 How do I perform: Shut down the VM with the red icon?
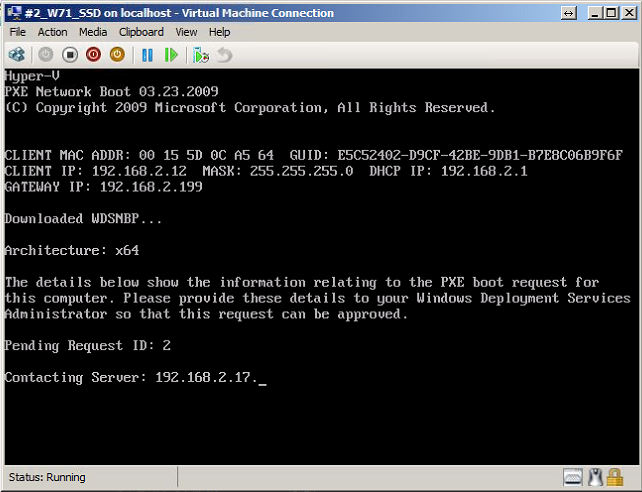point(93,54)
